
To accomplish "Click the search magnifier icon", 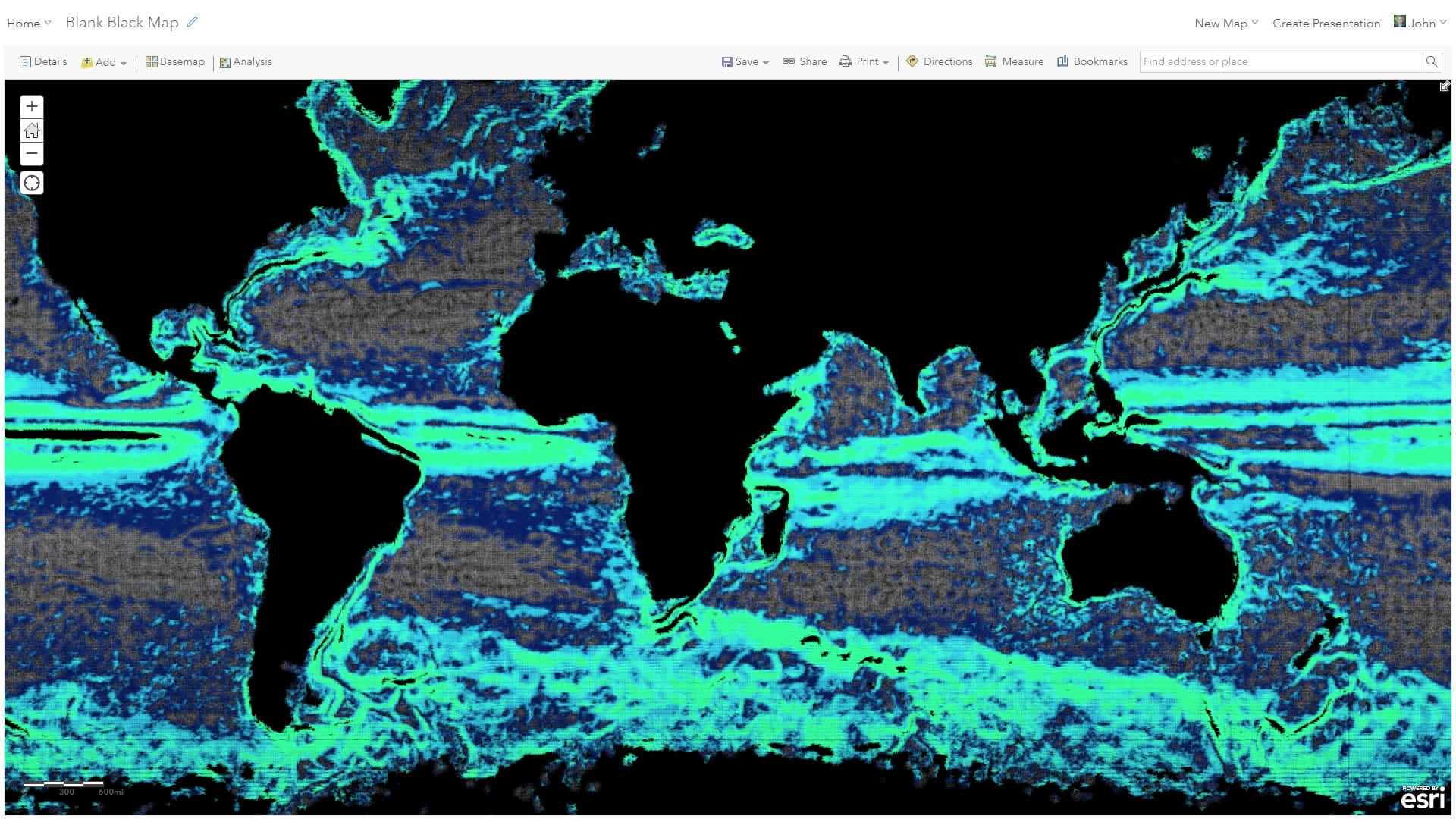I will pos(1432,61).
